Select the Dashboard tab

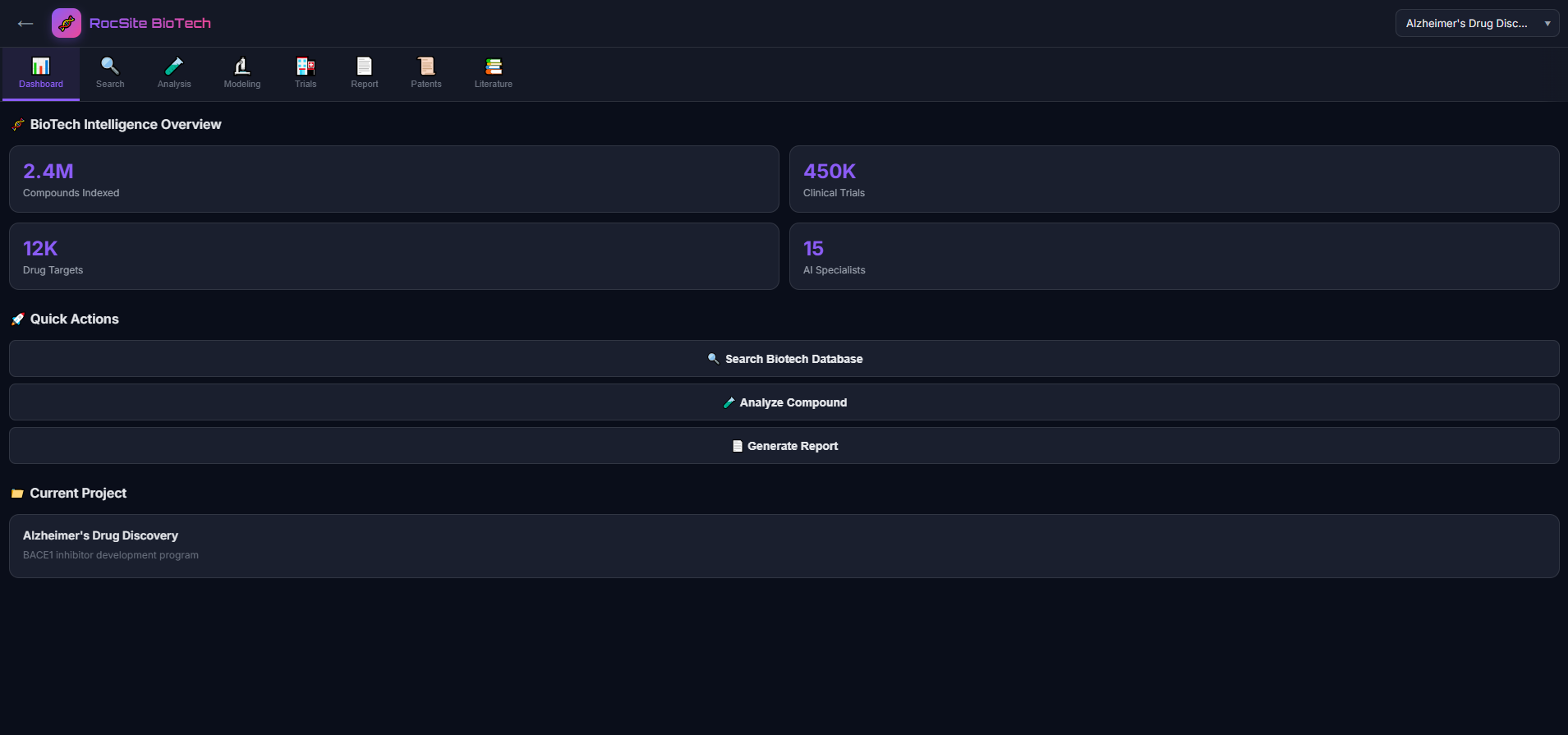click(41, 72)
